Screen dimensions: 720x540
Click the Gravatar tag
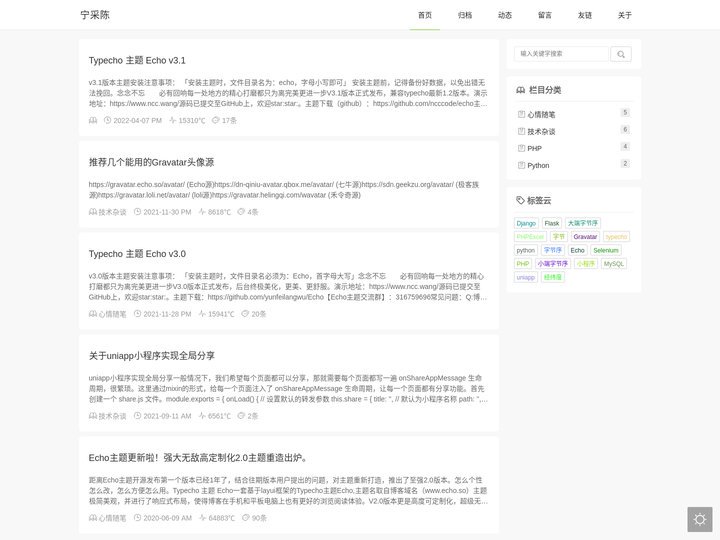[585, 236]
